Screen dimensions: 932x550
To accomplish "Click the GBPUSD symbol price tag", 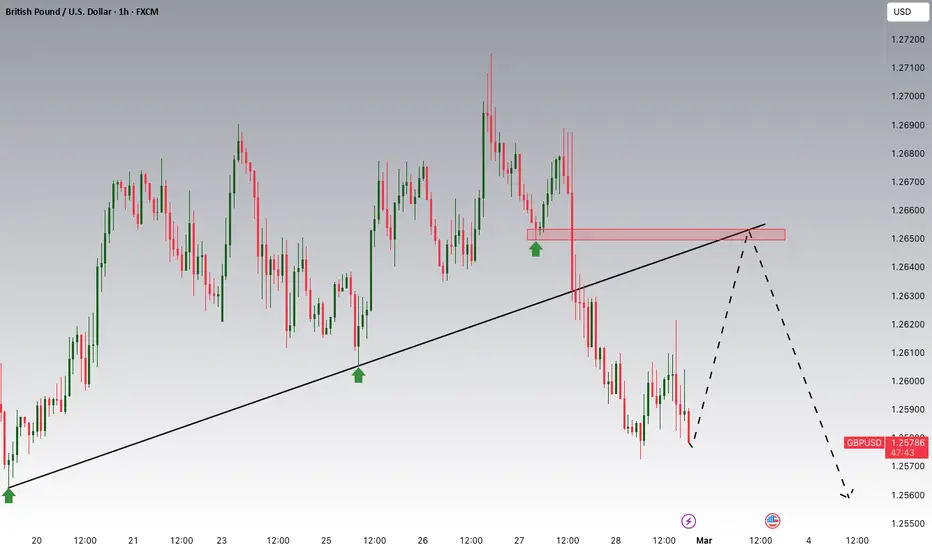I will (x=864, y=442).
